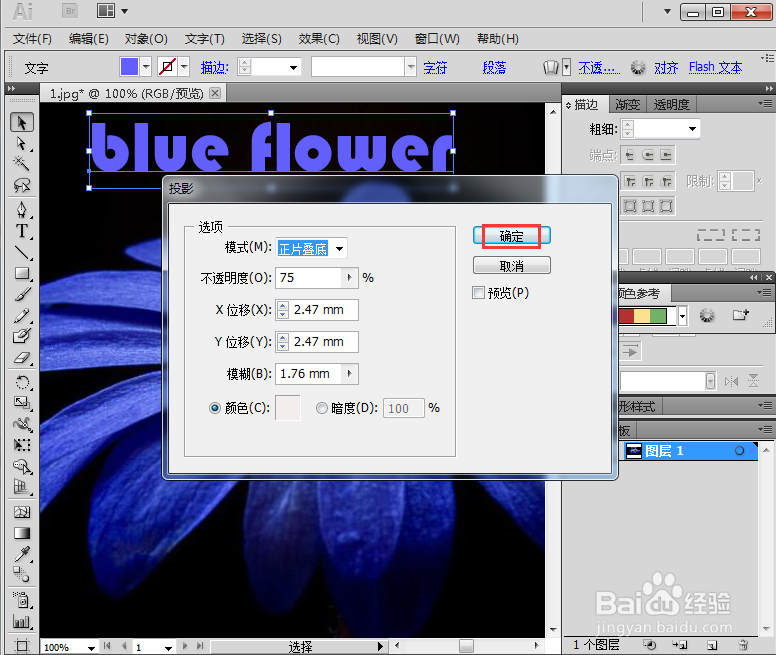Select the Gradient tool
The image size is (776, 655).
click(22, 533)
